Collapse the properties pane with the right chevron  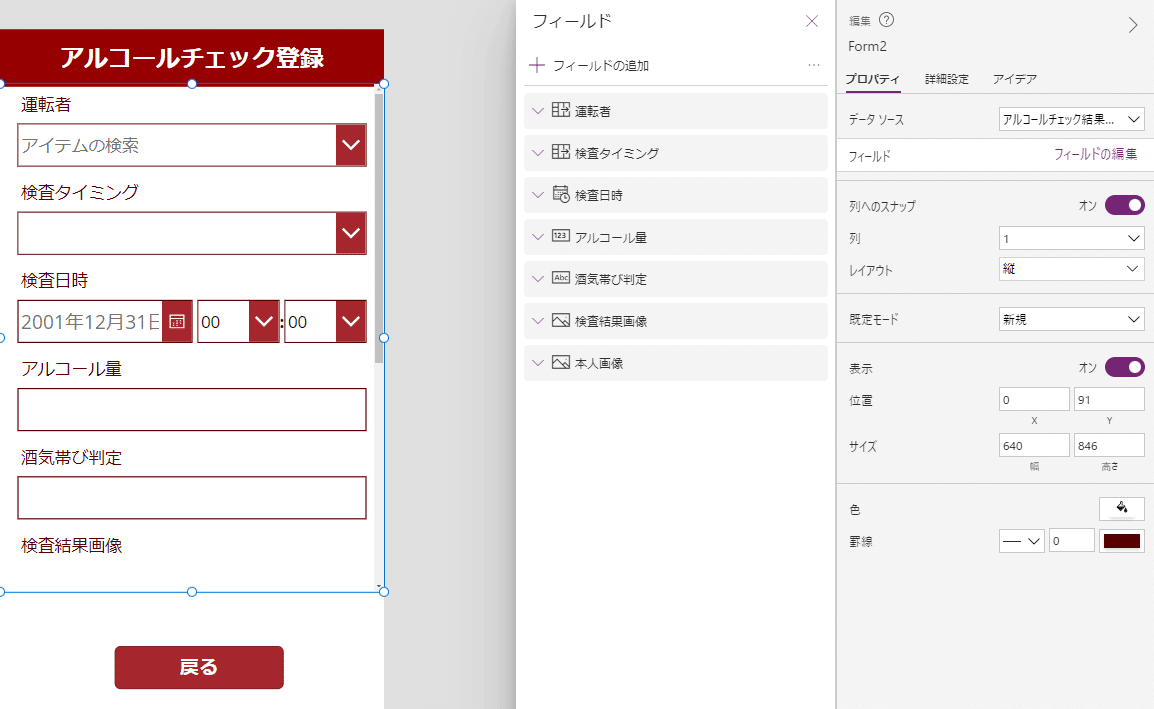coord(1133,25)
